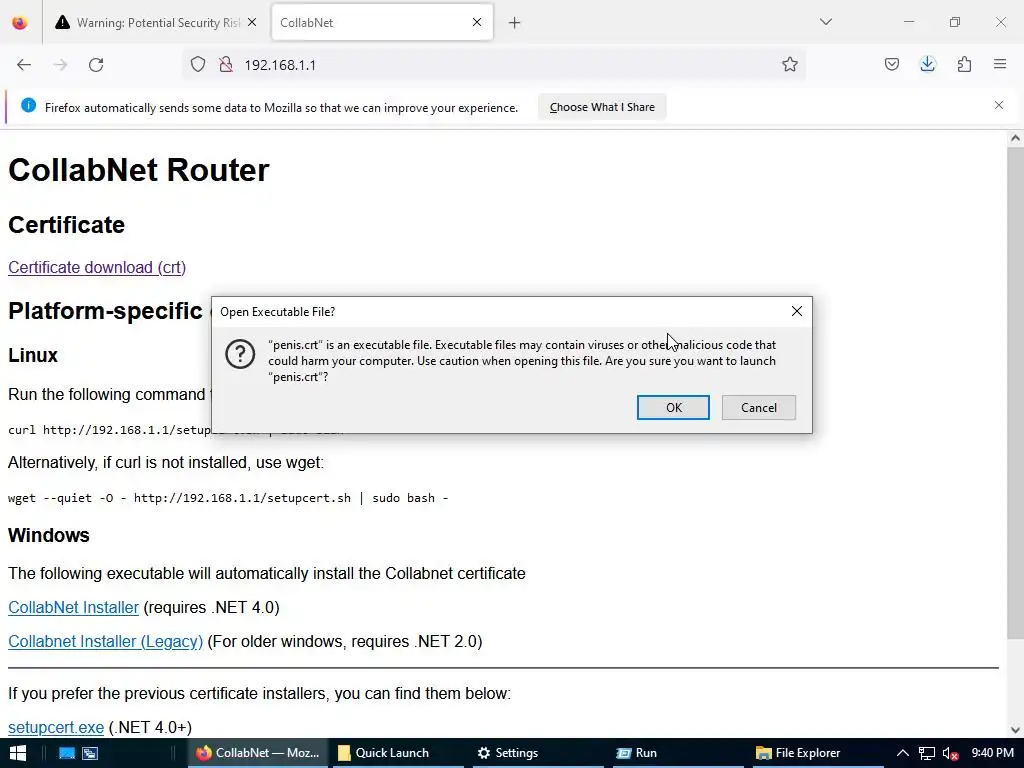1024x768 pixels.
Task: Click the page vertical scrollbar
Action: click(x=1015, y=392)
